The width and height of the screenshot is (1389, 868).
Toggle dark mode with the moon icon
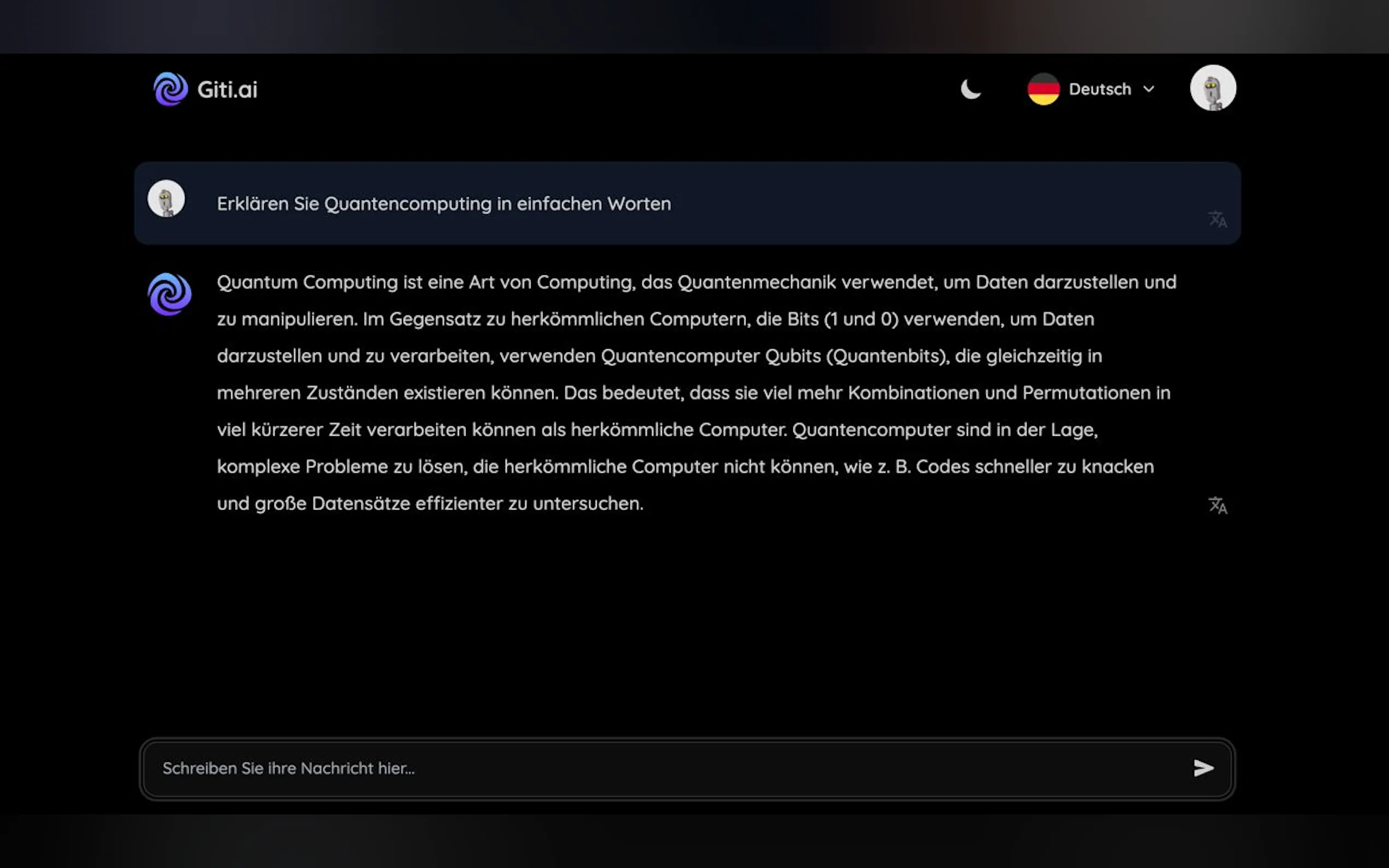pos(971,89)
